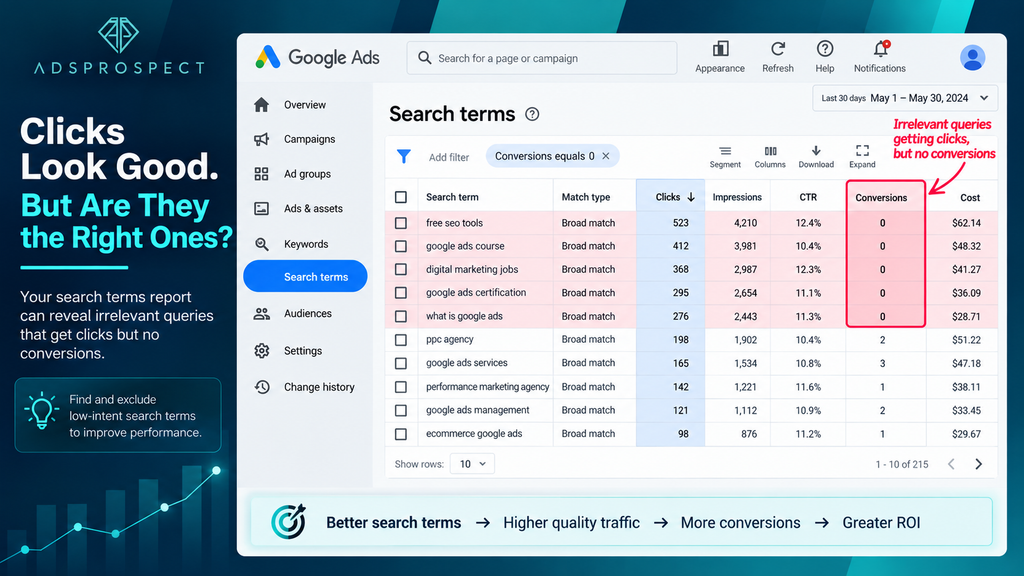The height and width of the screenshot is (576, 1024).
Task: Click '523' clicks cell
Action: [680, 223]
